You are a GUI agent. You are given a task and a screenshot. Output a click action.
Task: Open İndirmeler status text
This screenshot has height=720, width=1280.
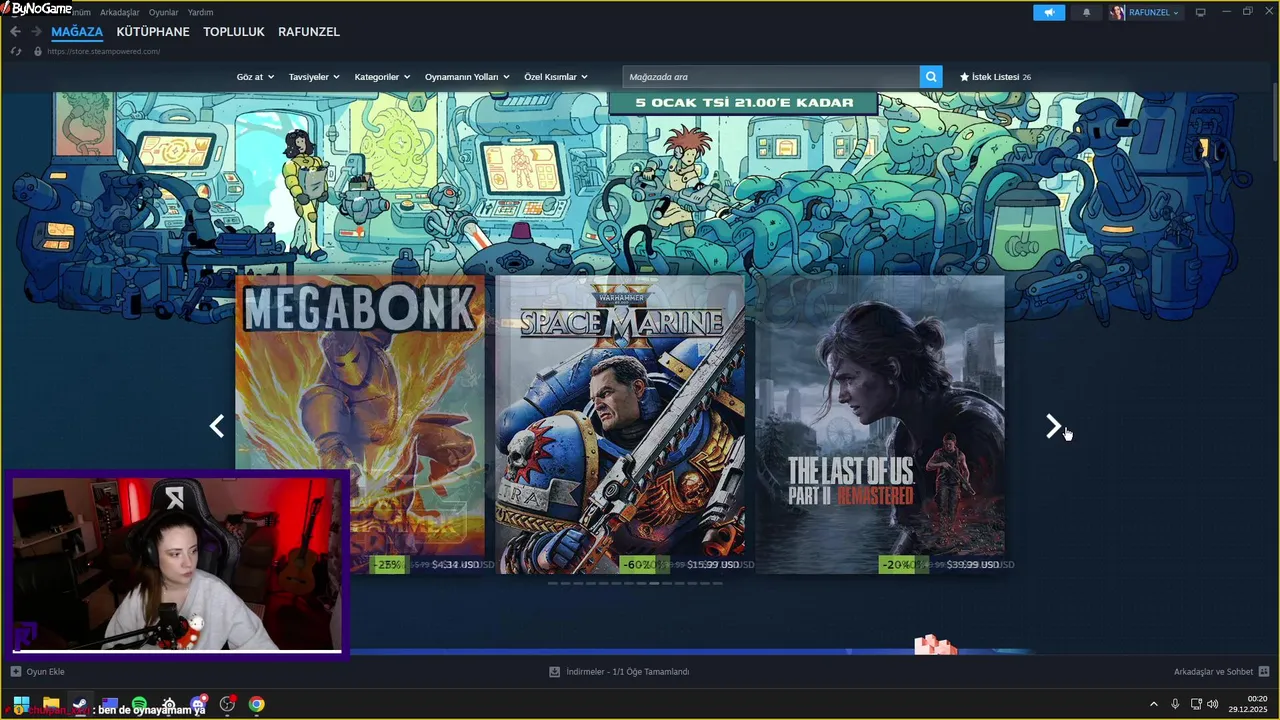coord(627,672)
